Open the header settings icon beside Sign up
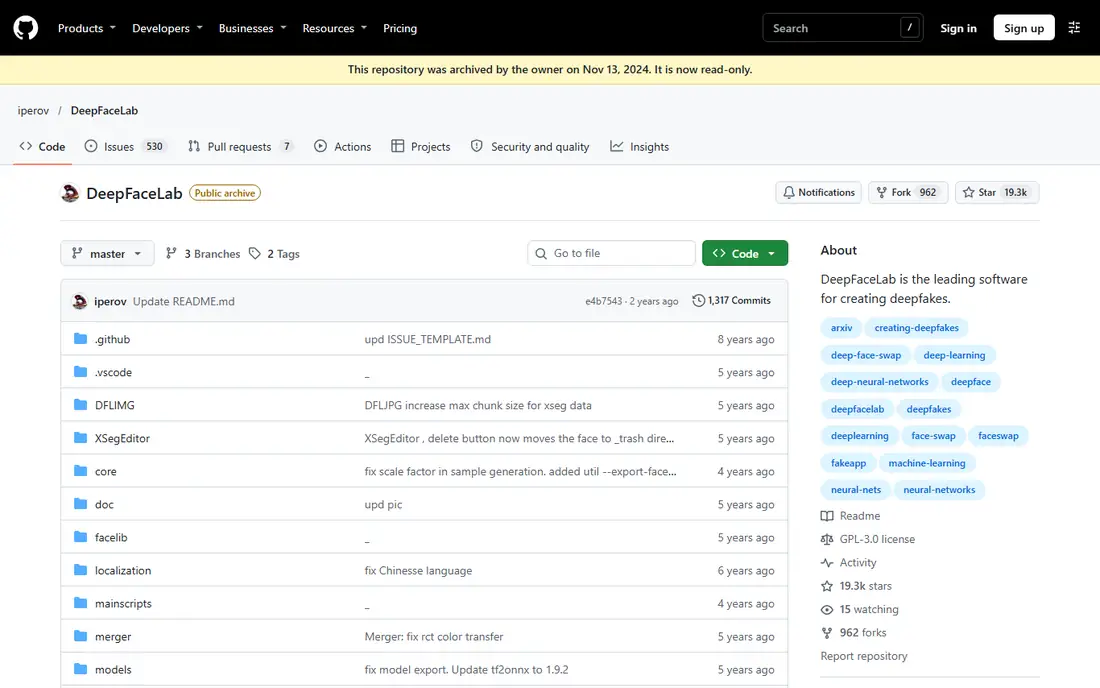Viewport: 1100px width, 688px height. [1074, 28]
